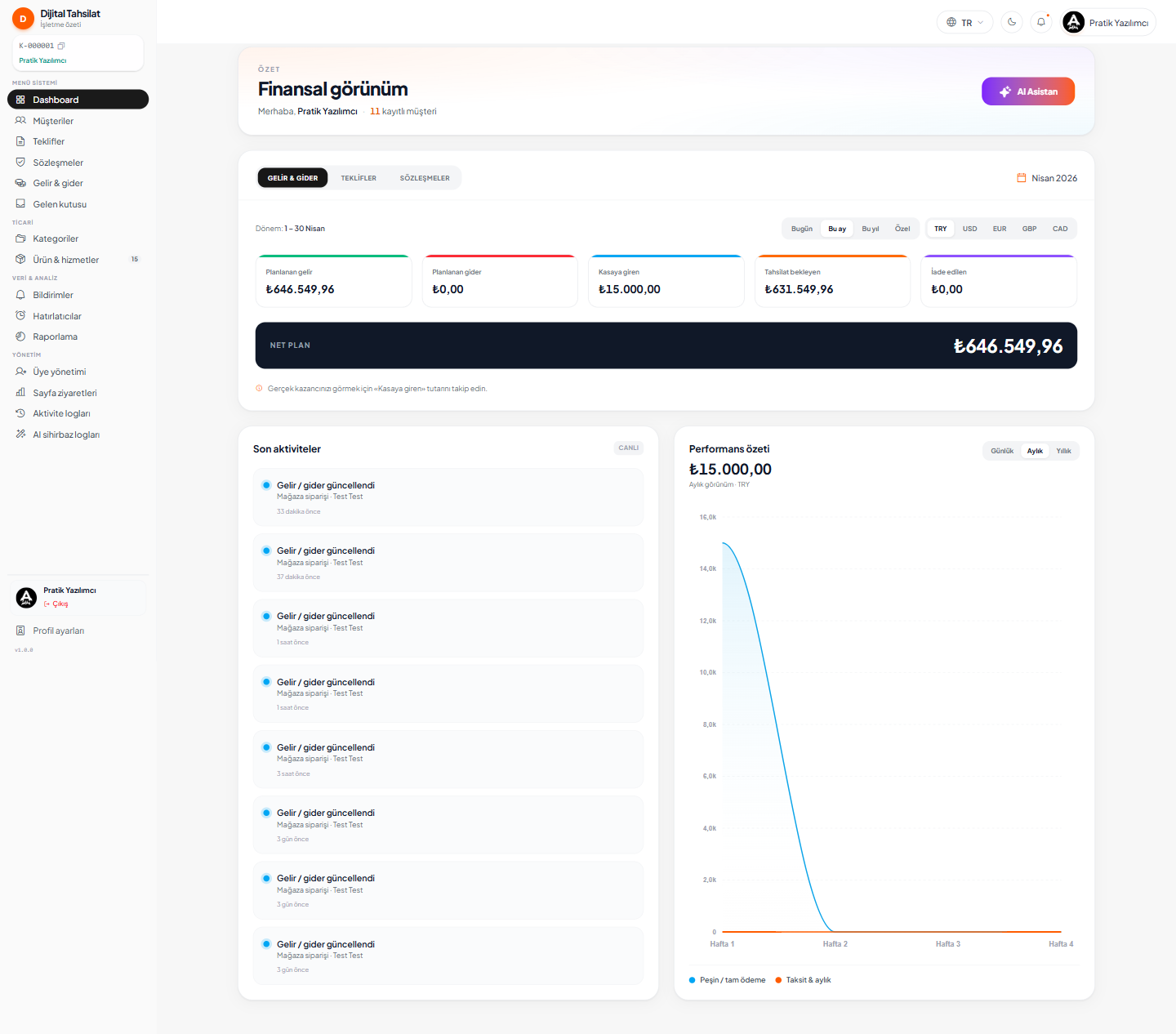Open the AI Asistan
The height and width of the screenshot is (1034, 1176).
1028,91
